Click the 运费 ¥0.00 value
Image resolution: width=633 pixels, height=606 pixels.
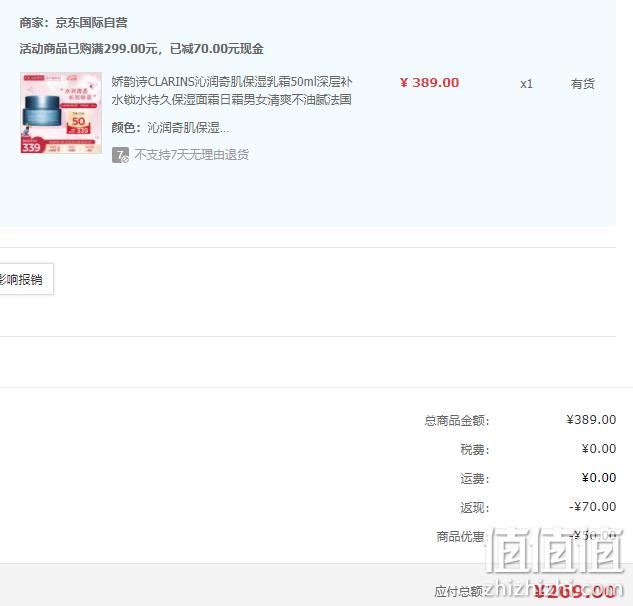(x=599, y=478)
